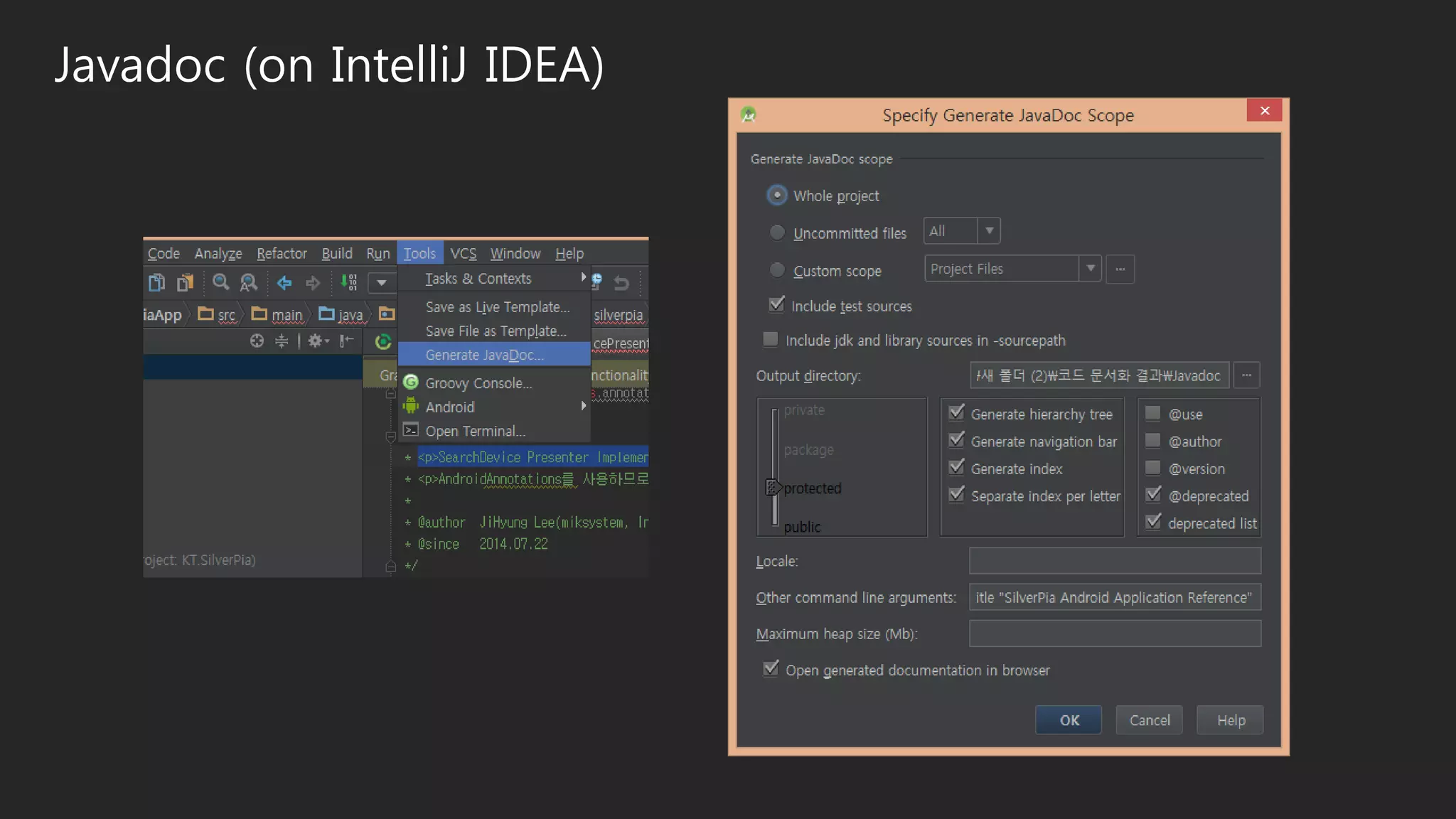Click the Groovy Console icon
The height and width of the screenshot is (819, 1456).
[411, 382]
